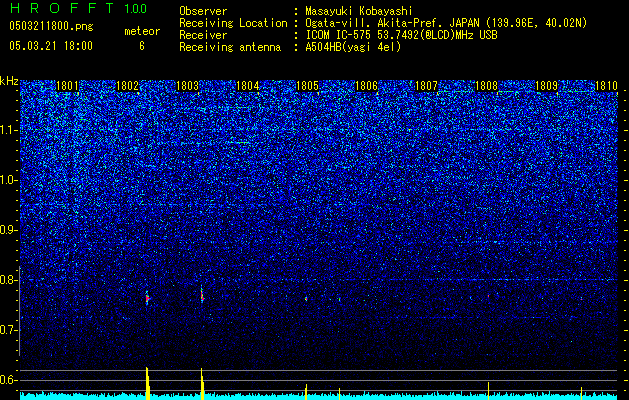The width and height of the screenshot is (629, 400).
Task: Click the 1.1 kHz frequency label
Action: point(9,130)
